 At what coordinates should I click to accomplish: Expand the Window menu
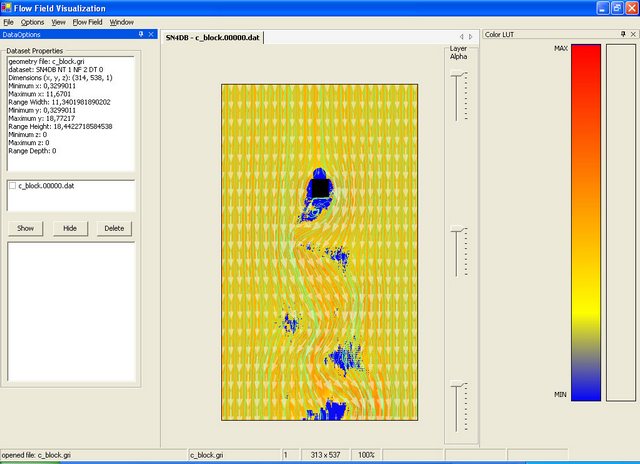click(121, 21)
